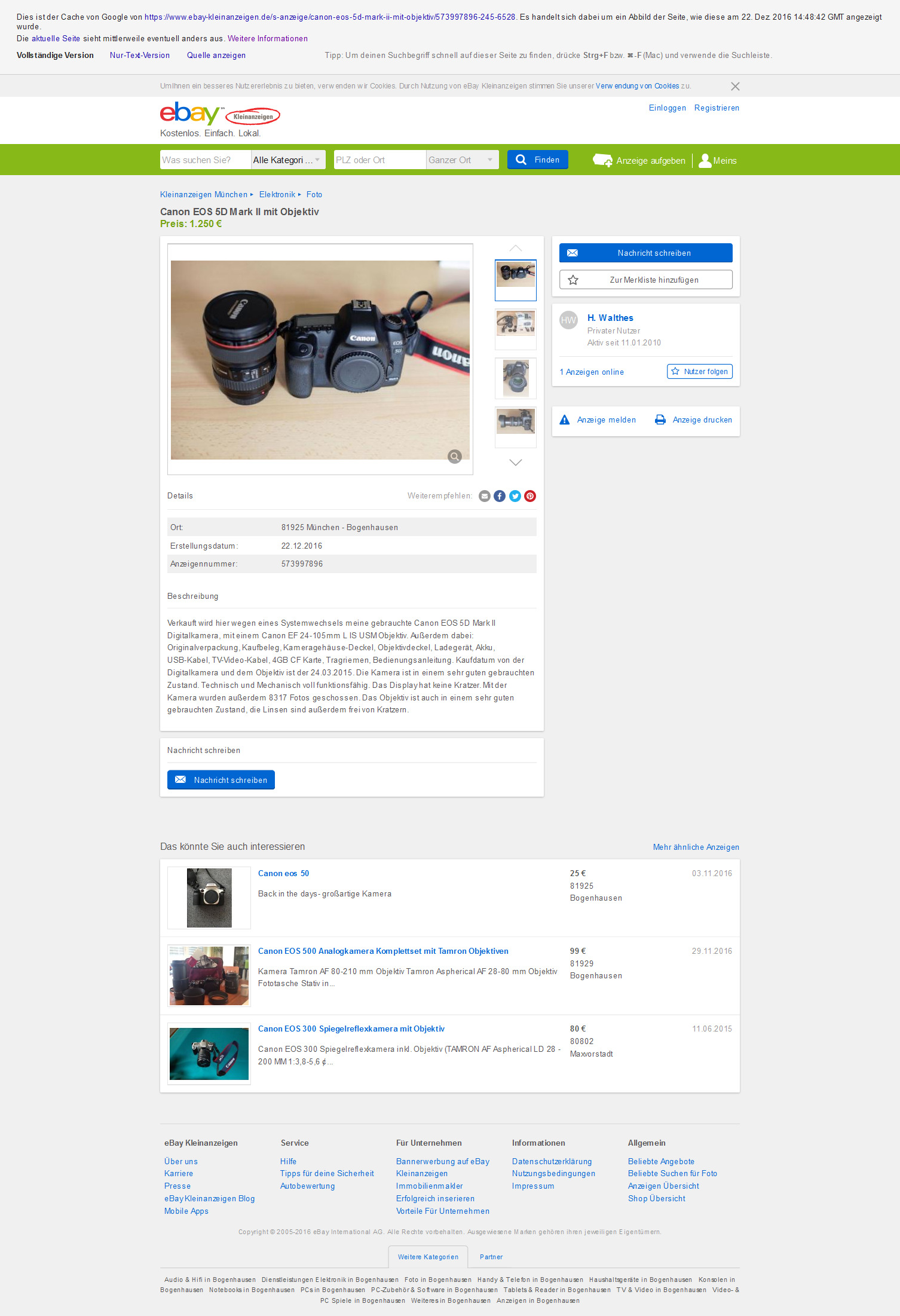Follow seller with Nutzer folgen button

(x=700, y=371)
